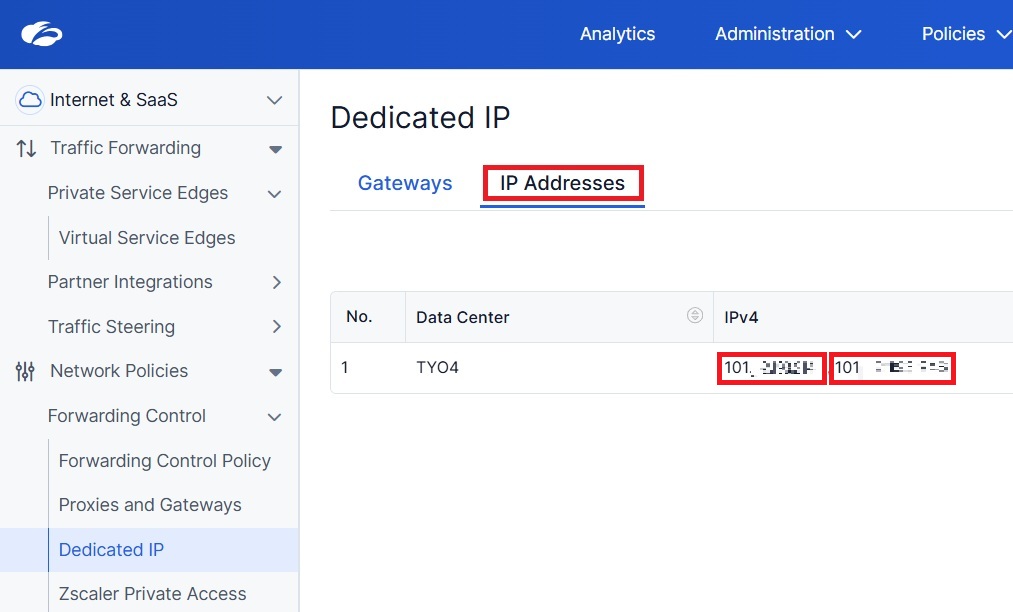Collapse the Network Policies section arrow
This screenshot has width=1013, height=612.
276,372
